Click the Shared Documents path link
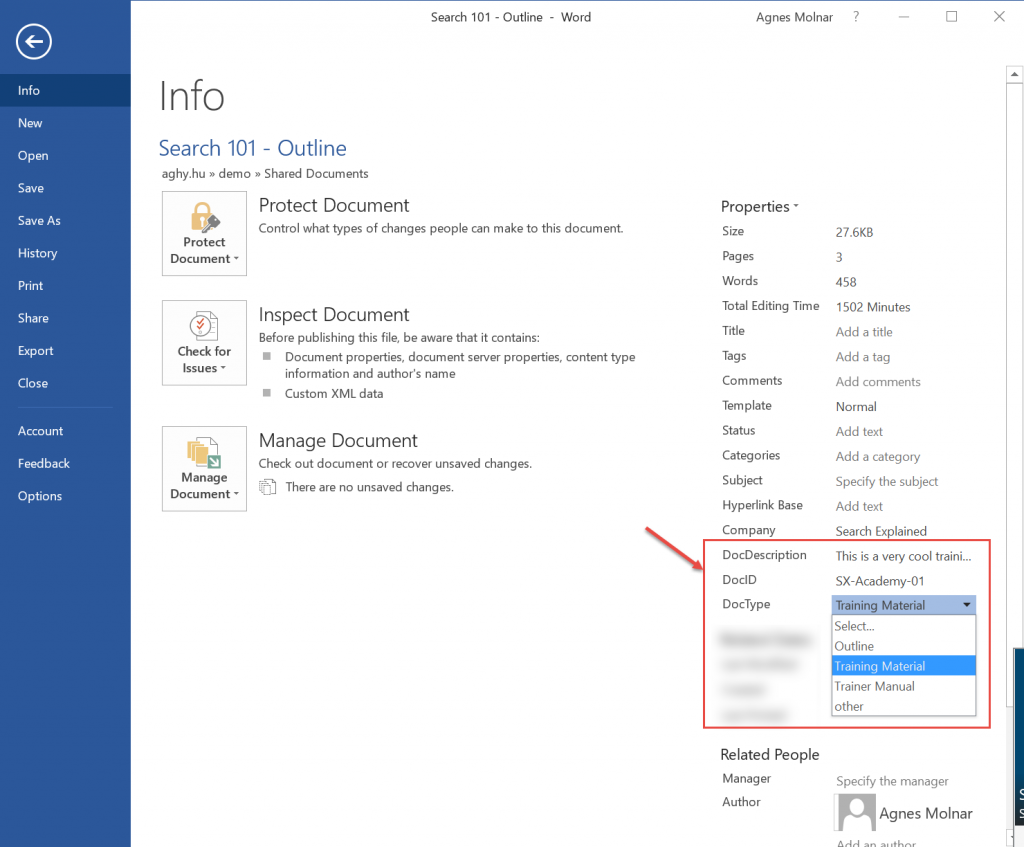 click(x=316, y=174)
